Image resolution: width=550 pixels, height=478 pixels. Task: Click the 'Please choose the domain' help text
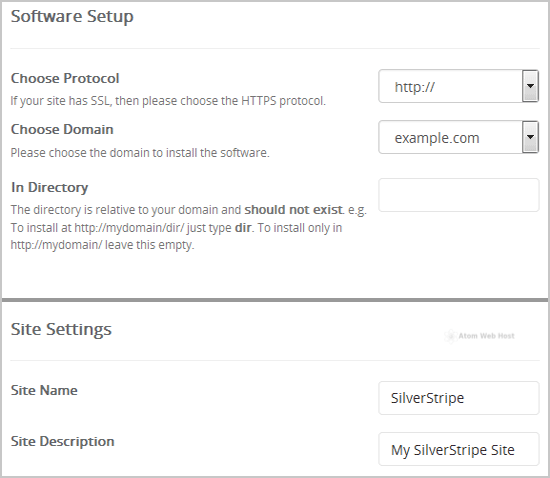tap(140, 153)
